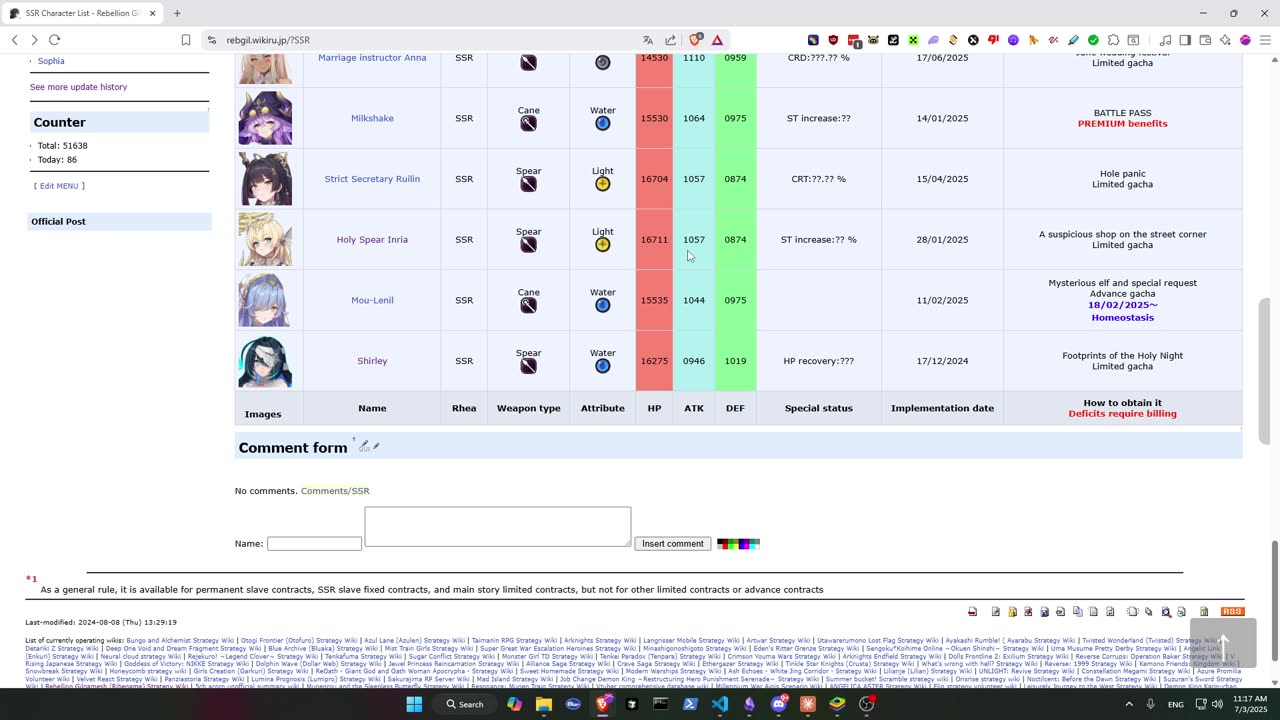Click the RSS feed badge
The height and width of the screenshot is (720, 1280).
tap(1232, 611)
